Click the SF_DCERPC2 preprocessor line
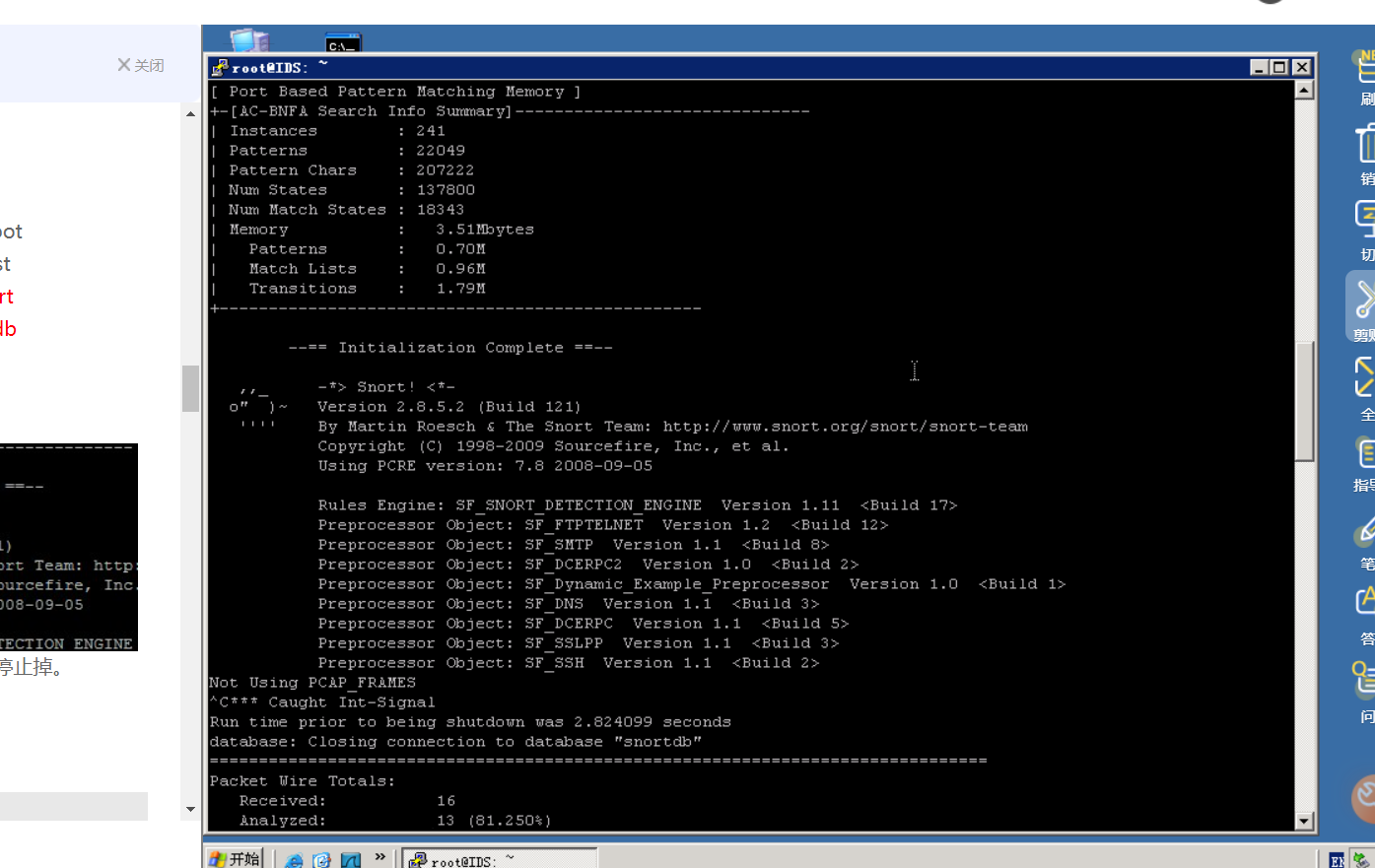The image size is (1375, 868). click(588, 565)
